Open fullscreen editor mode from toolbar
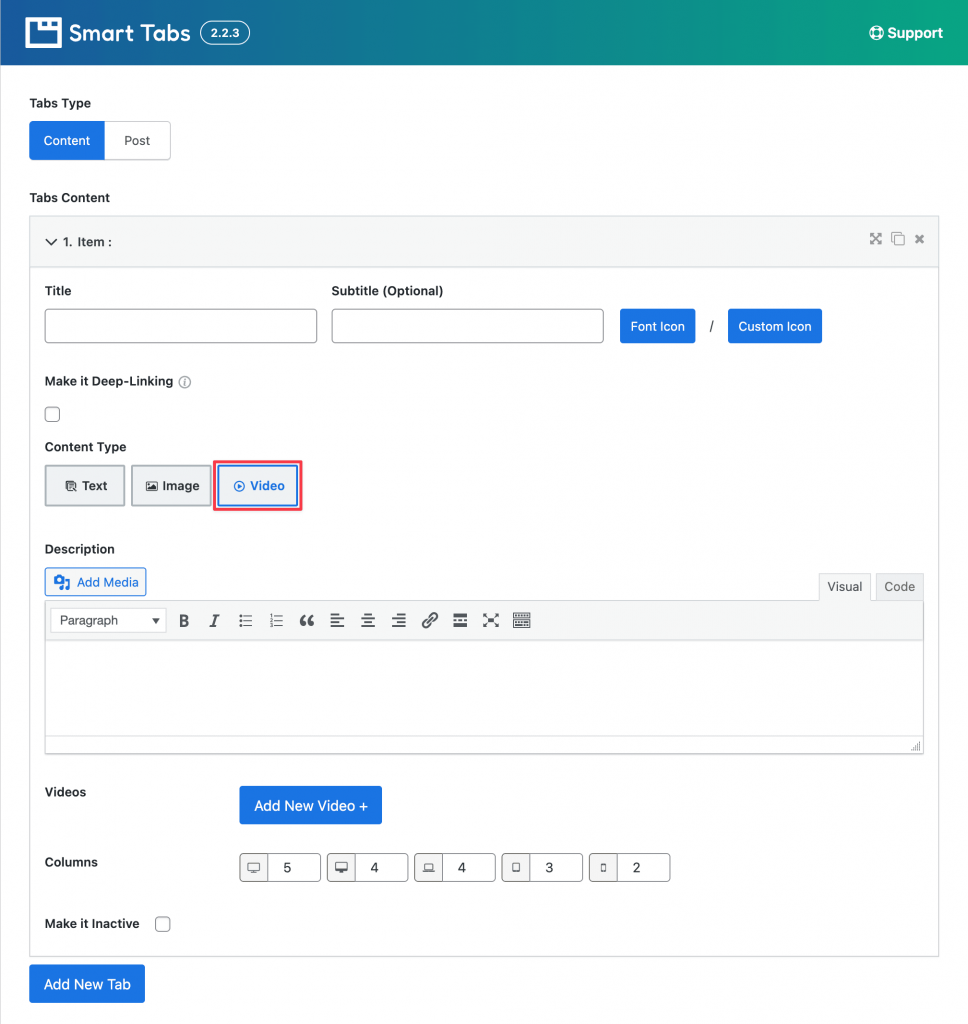Viewport: 968px width, 1024px height. click(x=491, y=620)
